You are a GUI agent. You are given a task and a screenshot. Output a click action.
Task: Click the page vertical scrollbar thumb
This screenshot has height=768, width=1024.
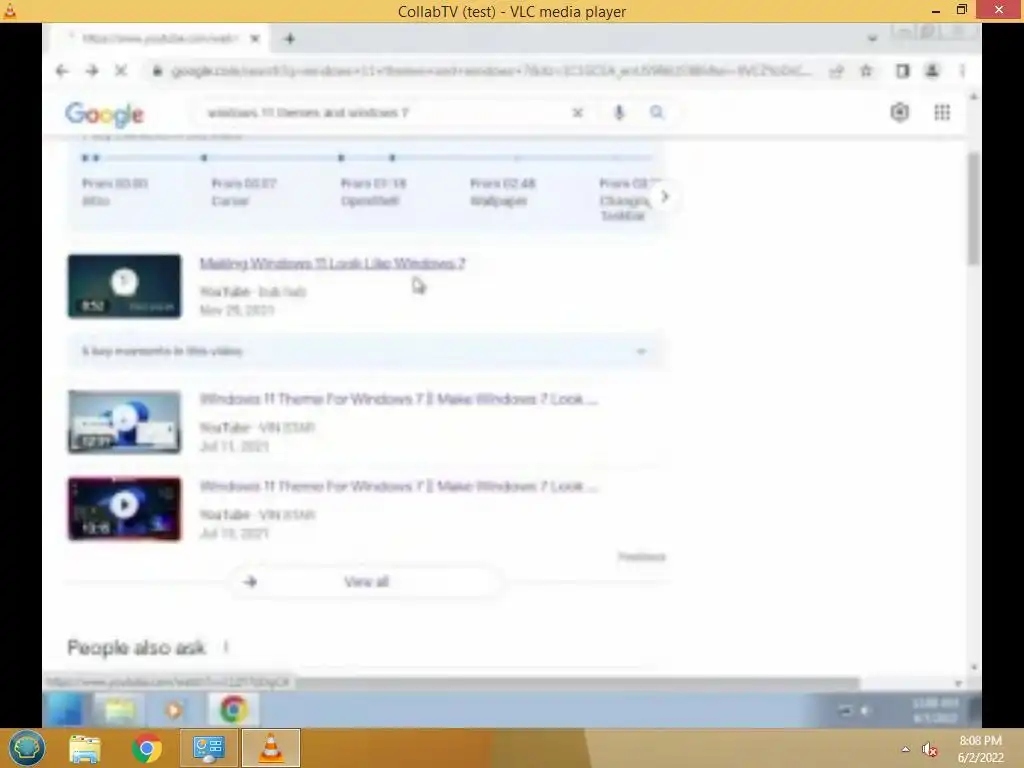973,209
